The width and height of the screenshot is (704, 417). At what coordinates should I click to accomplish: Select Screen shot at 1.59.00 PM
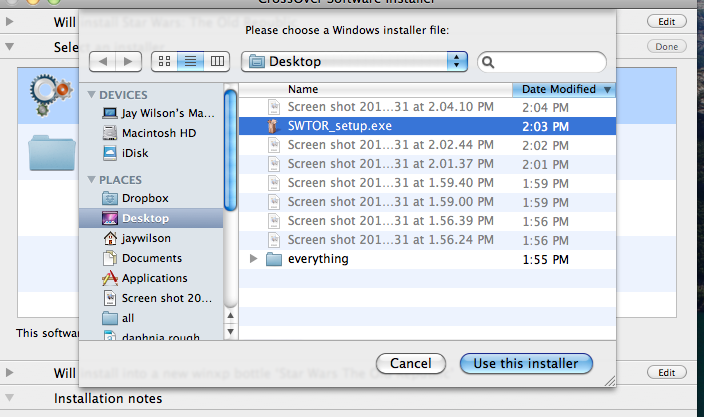coord(427,202)
